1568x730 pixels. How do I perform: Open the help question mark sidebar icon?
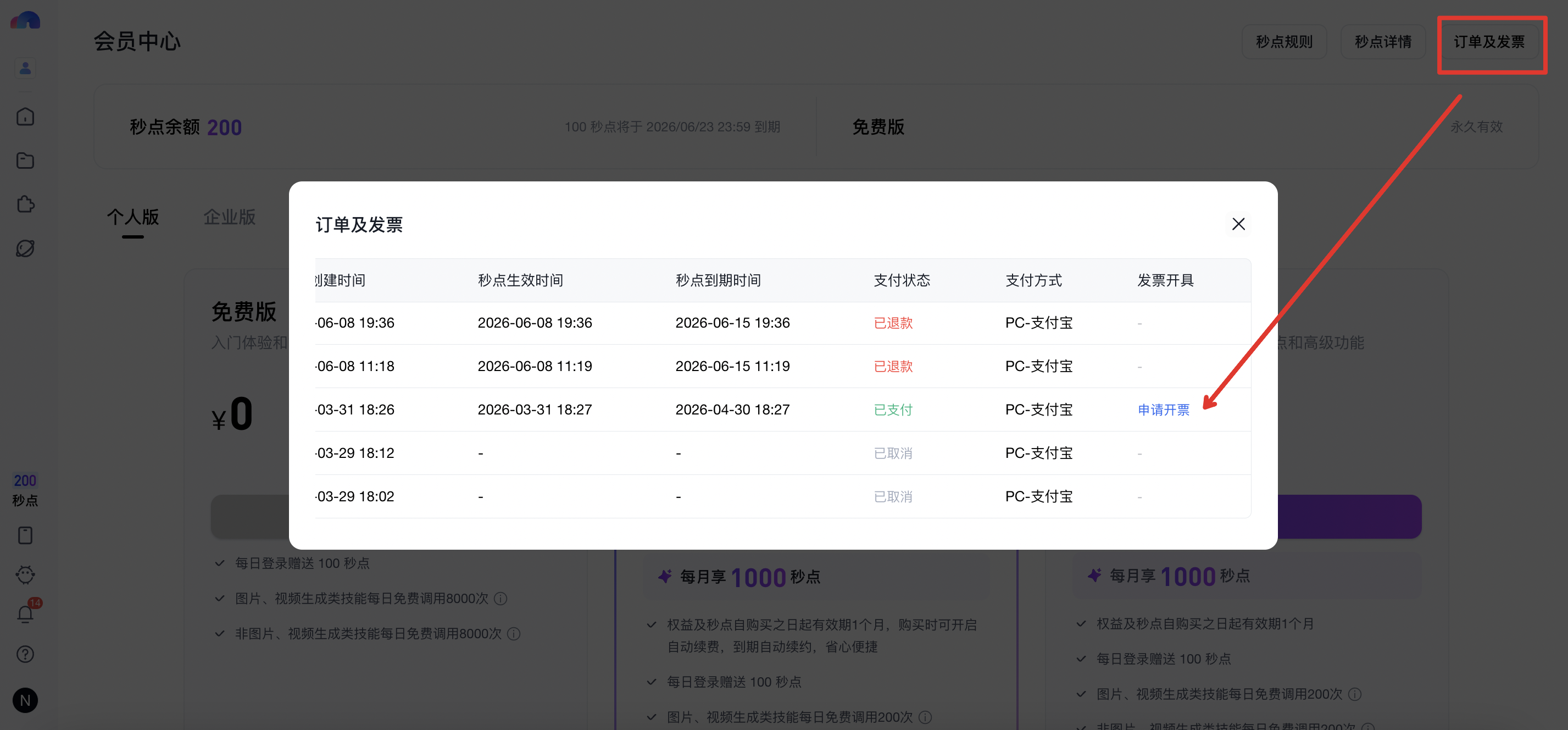tap(25, 655)
